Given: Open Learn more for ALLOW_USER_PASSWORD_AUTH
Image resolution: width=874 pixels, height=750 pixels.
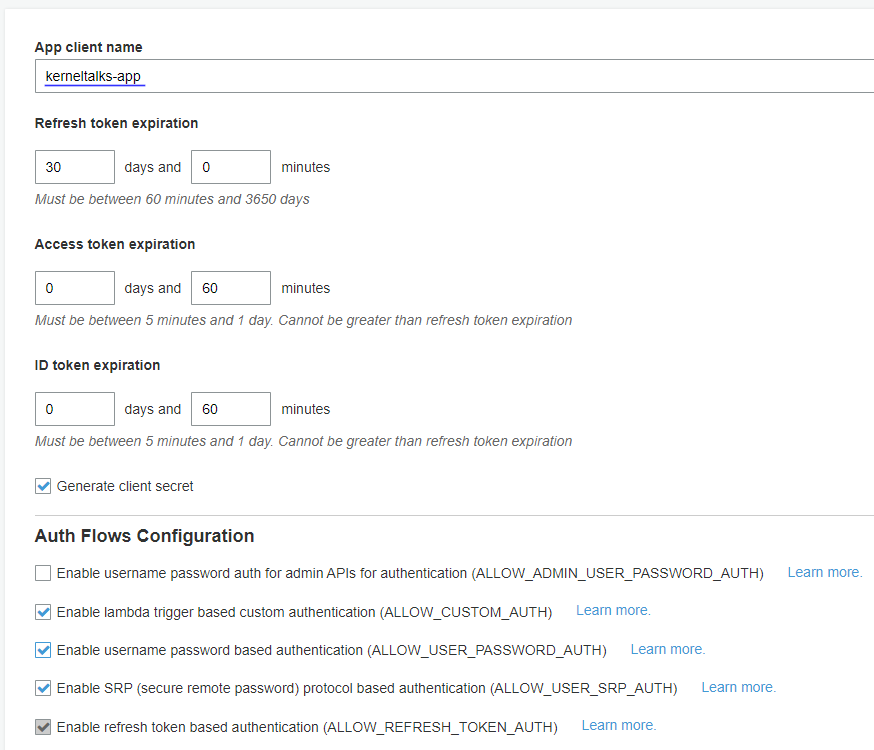Looking at the screenshot, I should point(668,649).
